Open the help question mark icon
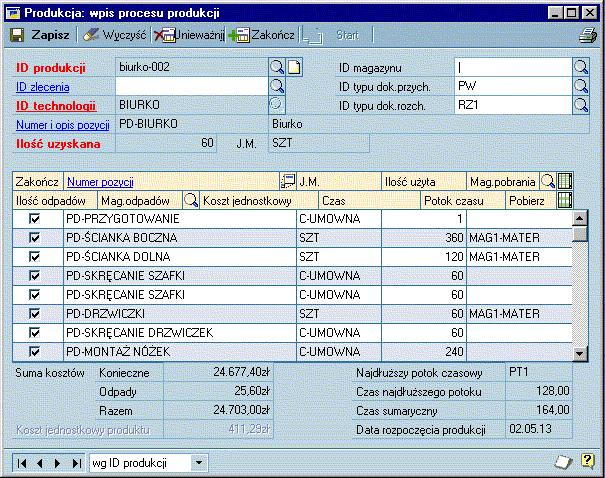The image size is (605, 478). click(587, 461)
